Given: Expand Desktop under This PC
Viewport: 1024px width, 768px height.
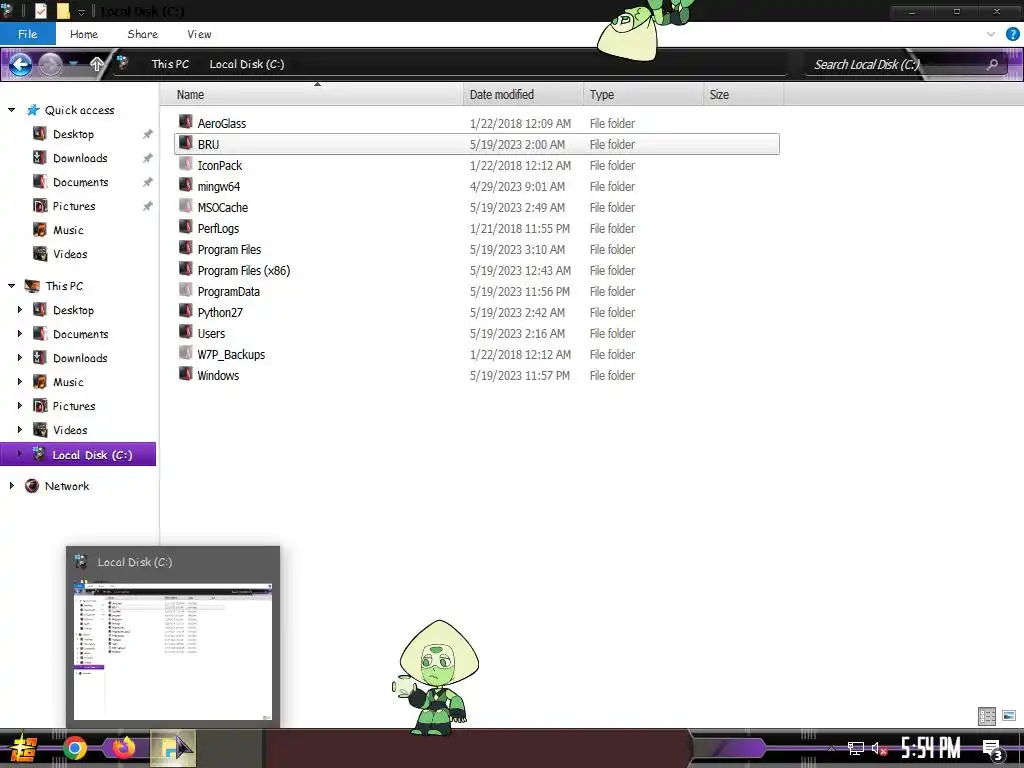Looking at the screenshot, I should (20, 310).
